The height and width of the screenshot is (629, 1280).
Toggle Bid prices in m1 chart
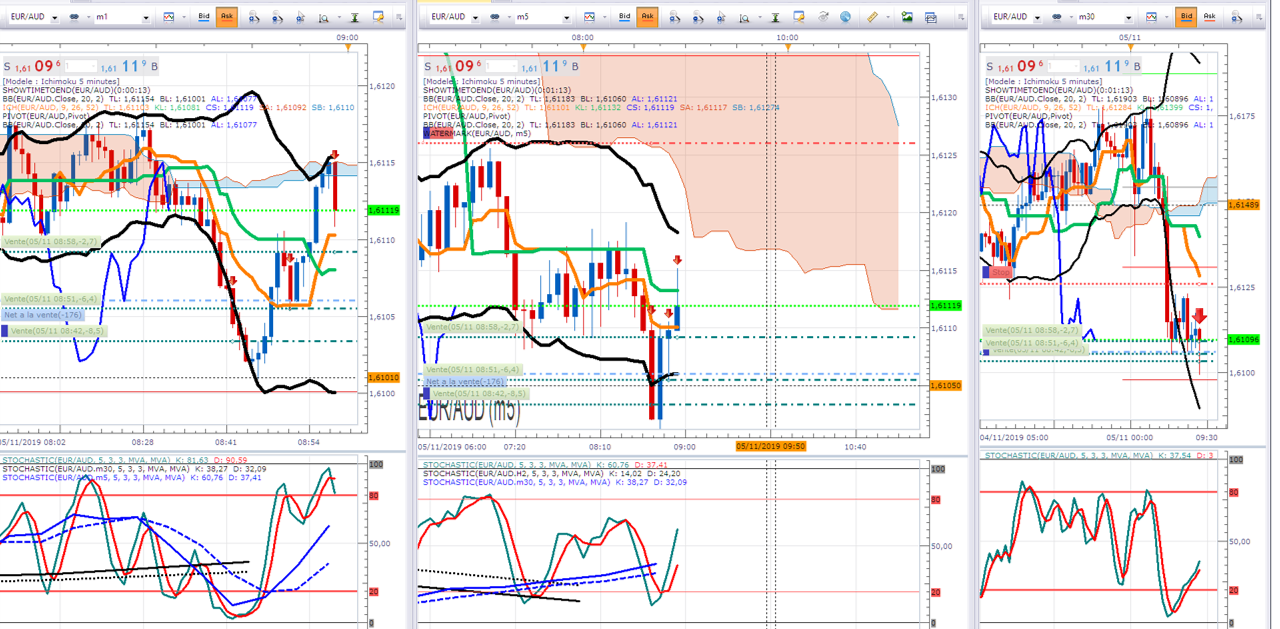pos(204,17)
